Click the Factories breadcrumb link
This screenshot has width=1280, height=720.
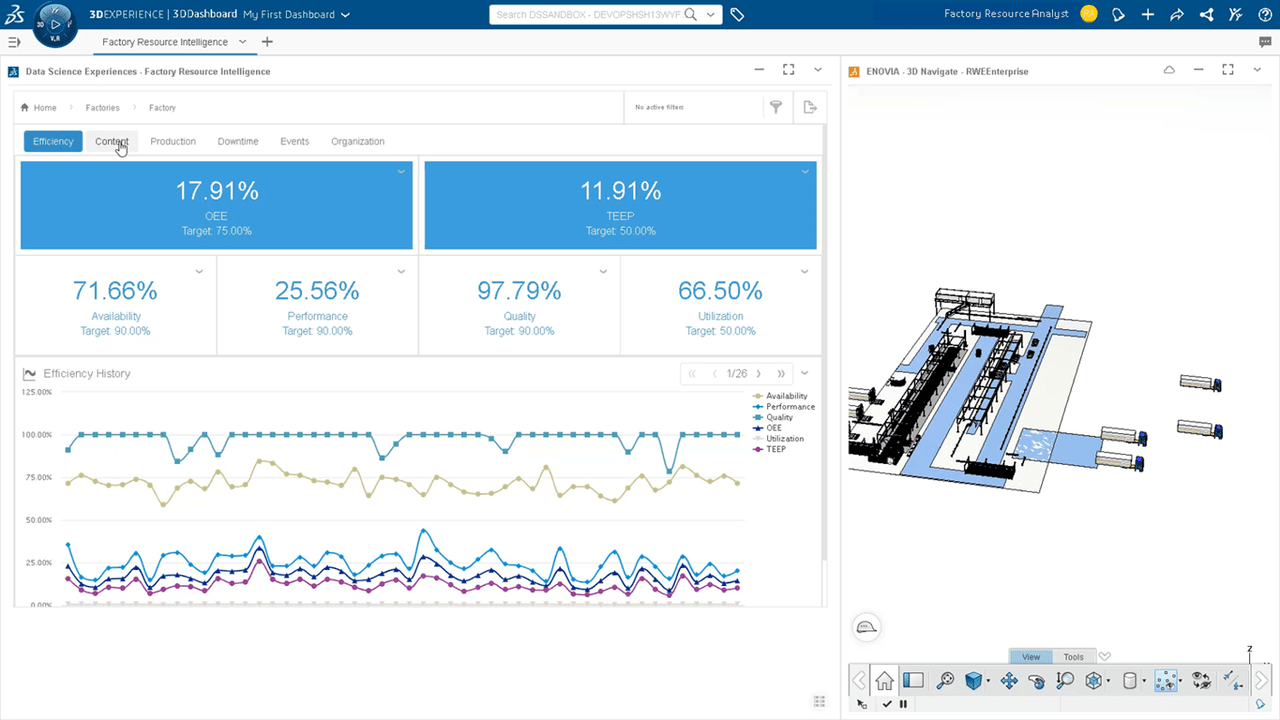(102, 107)
